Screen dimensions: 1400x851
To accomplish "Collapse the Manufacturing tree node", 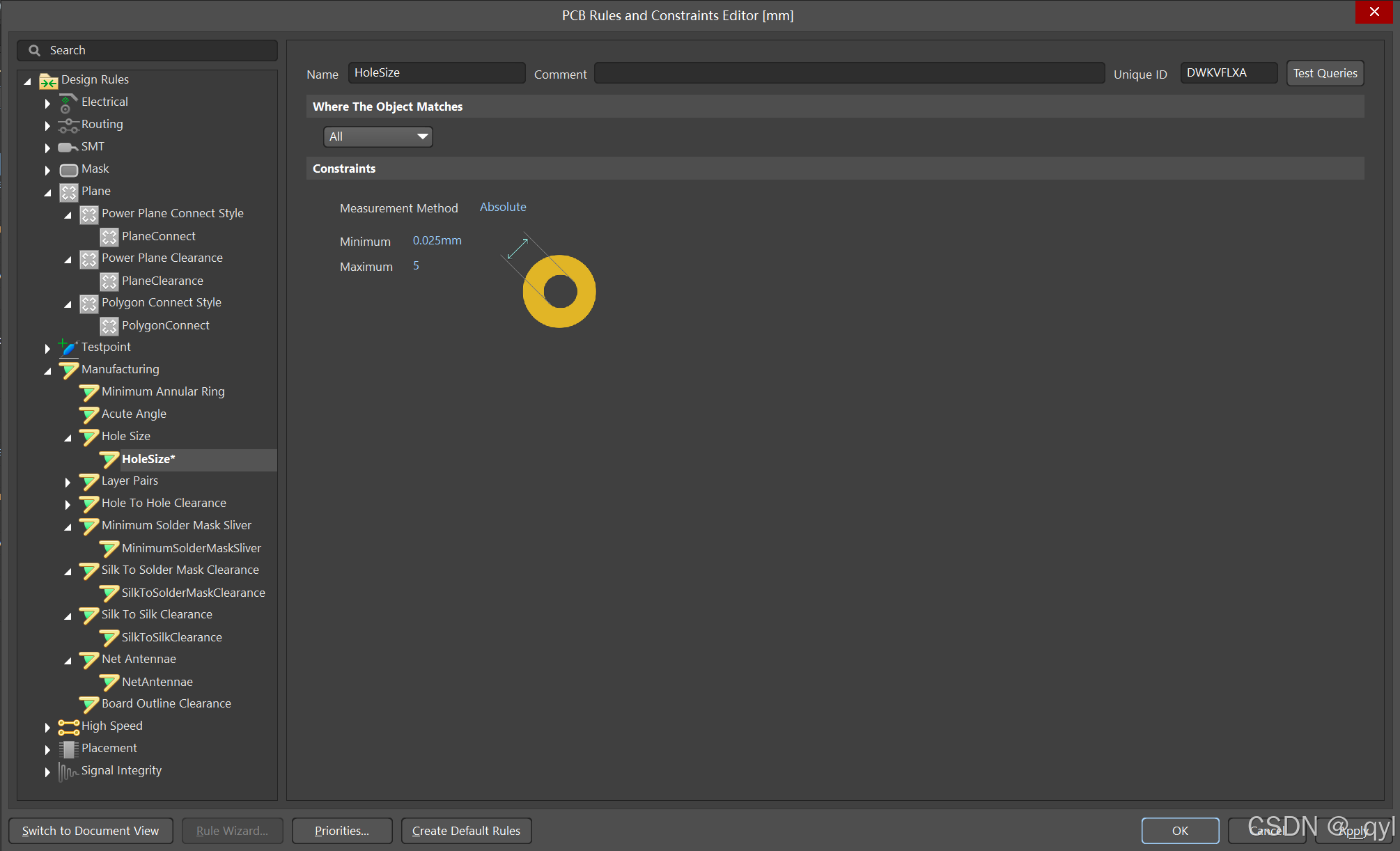I will coord(47,370).
